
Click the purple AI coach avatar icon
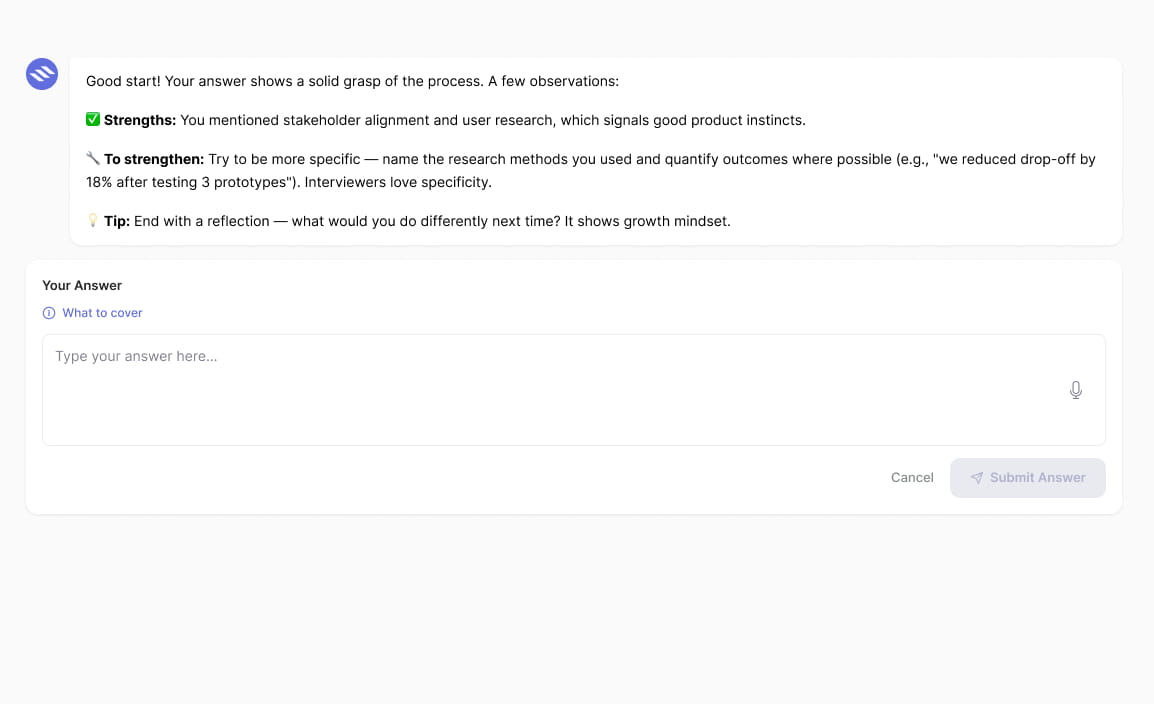[42, 74]
